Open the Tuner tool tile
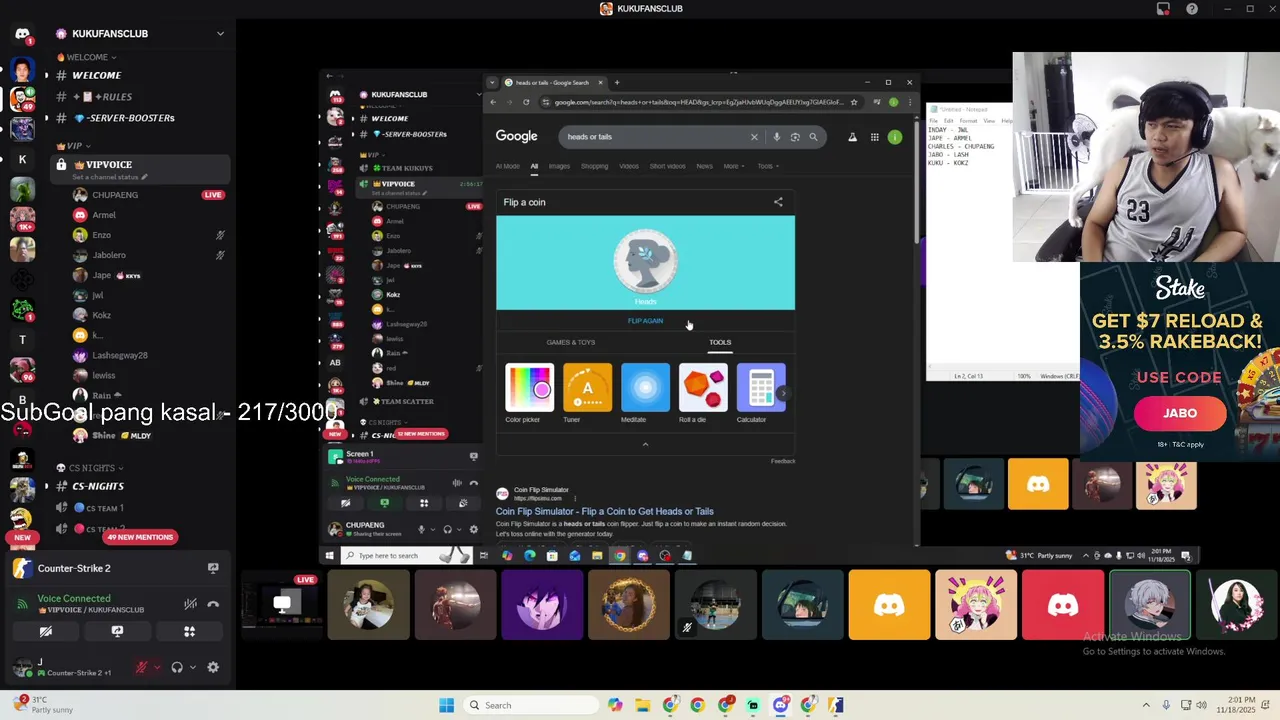The width and height of the screenshot is (1280, 720). [587, 394]
